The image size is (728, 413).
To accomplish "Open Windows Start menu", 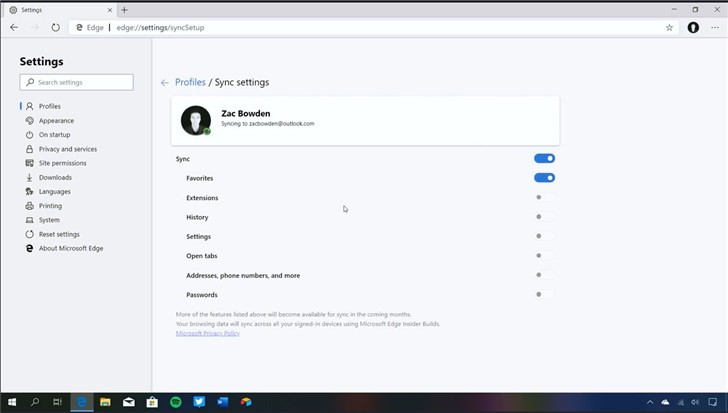I will point(12,402).
